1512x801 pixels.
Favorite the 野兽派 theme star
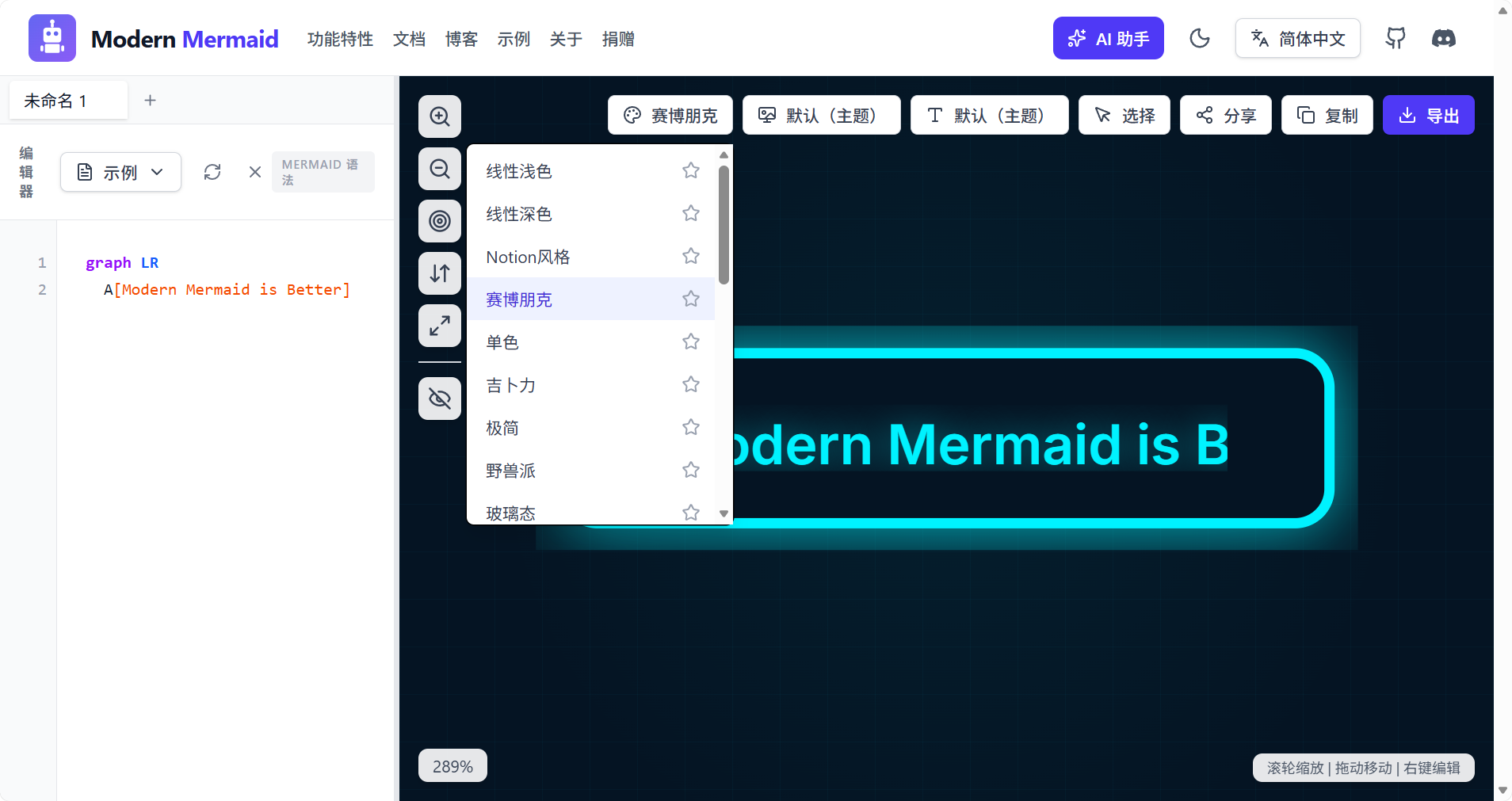point(691,470)
